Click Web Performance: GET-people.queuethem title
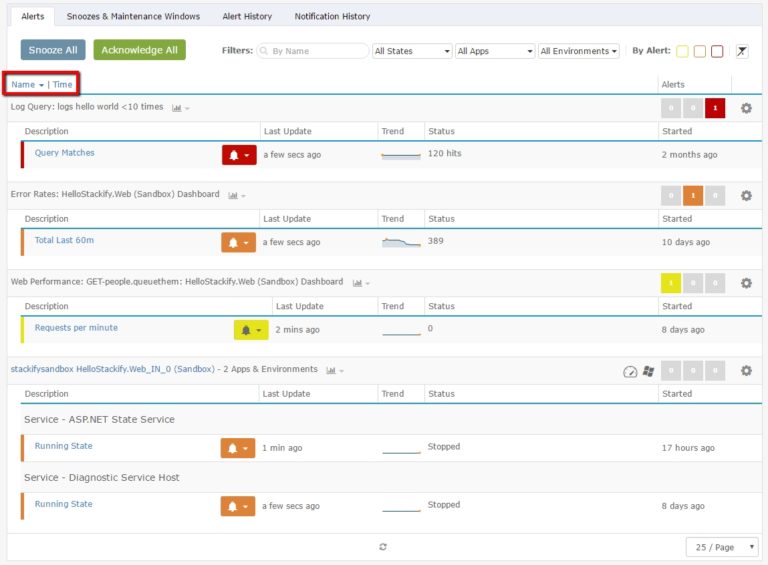Viewport: 768px width, 565px height. coord(177,282)
